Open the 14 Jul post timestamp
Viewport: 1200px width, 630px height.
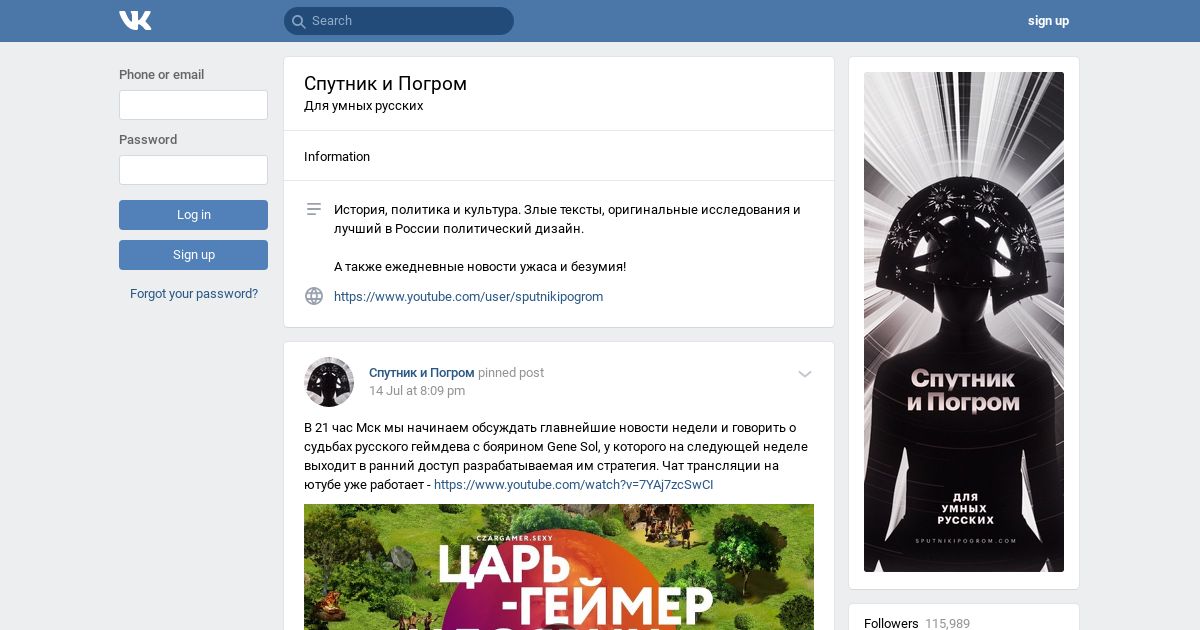click(x=417, y=391)
